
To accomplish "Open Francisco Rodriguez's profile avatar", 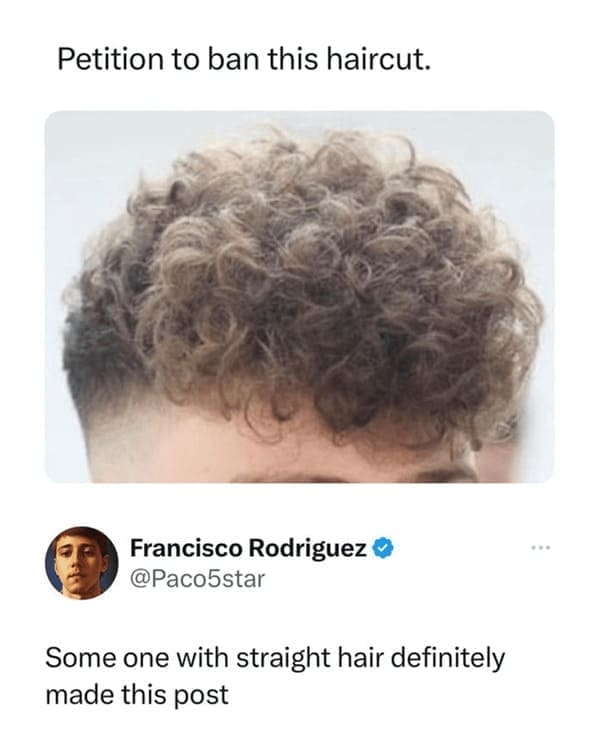I will [x=81, y=563].
